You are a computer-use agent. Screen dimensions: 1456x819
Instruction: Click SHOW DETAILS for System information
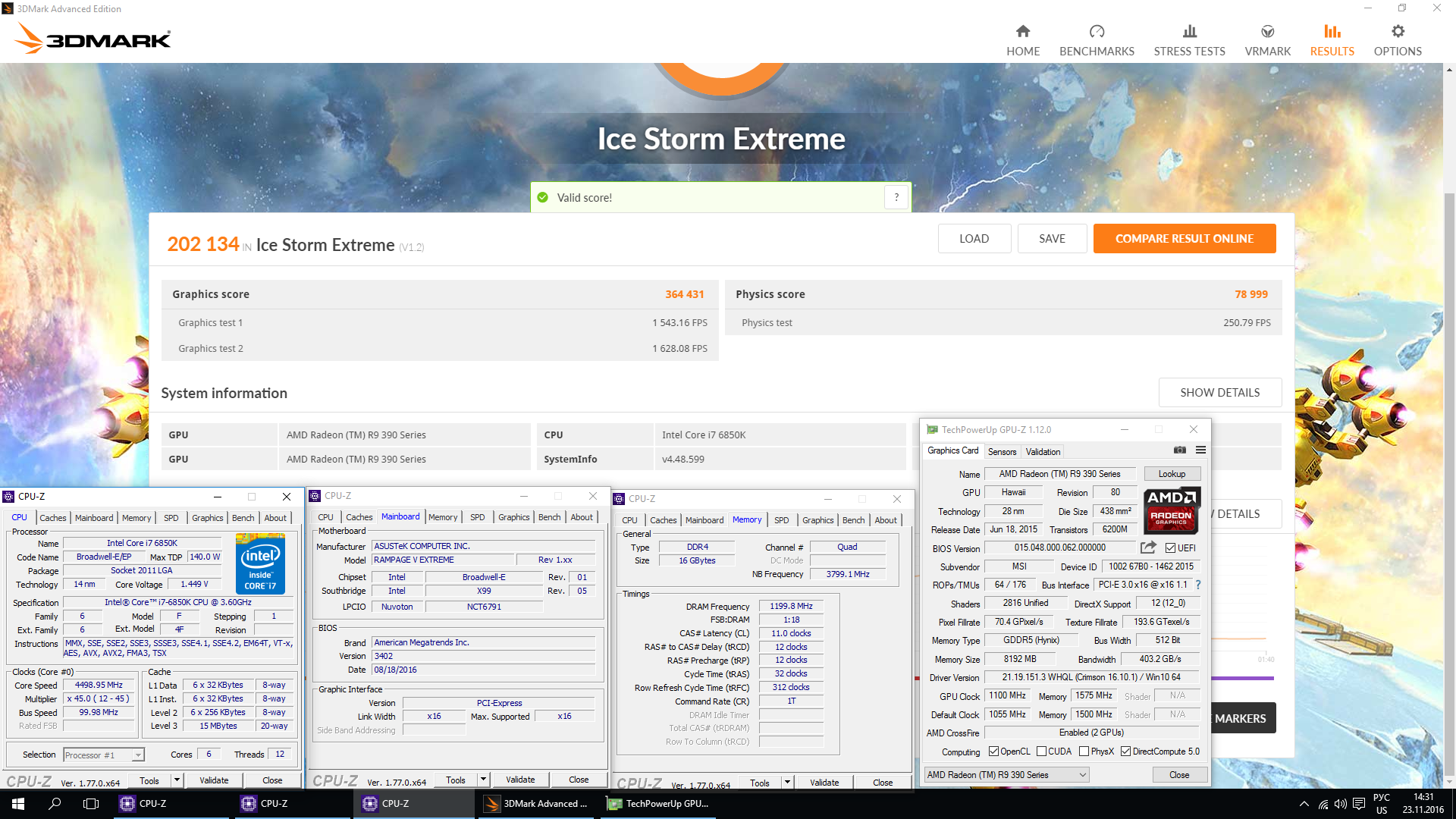pos(1219,392)
